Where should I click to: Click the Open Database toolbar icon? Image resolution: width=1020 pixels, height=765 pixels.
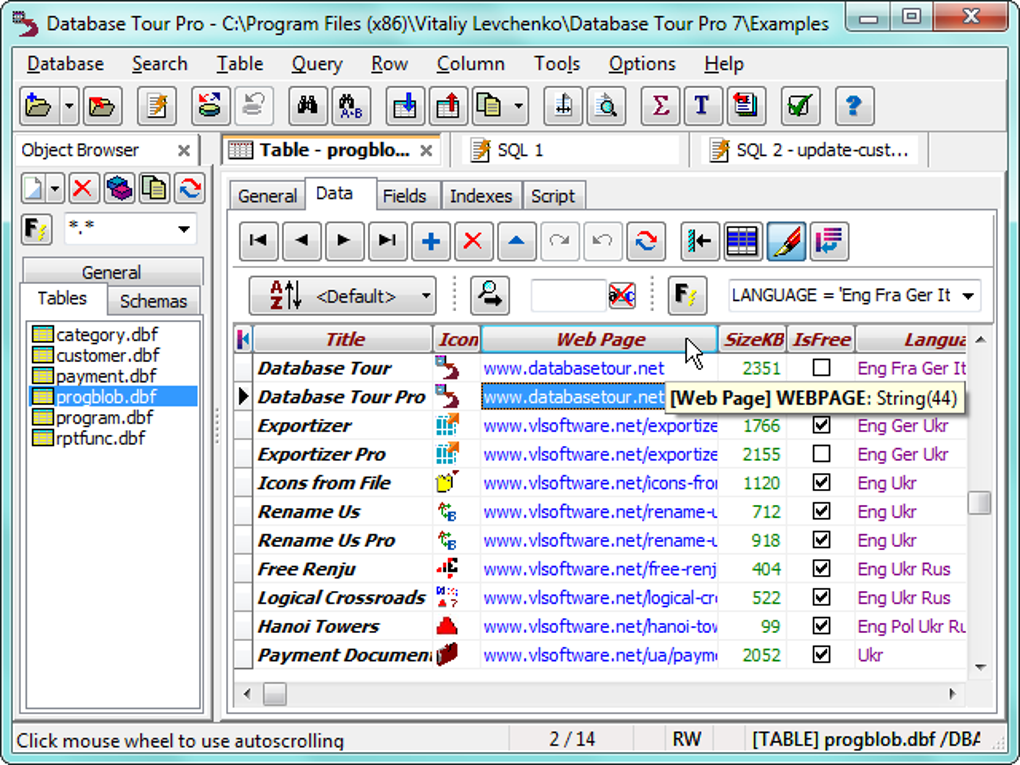tap(38, 105)
